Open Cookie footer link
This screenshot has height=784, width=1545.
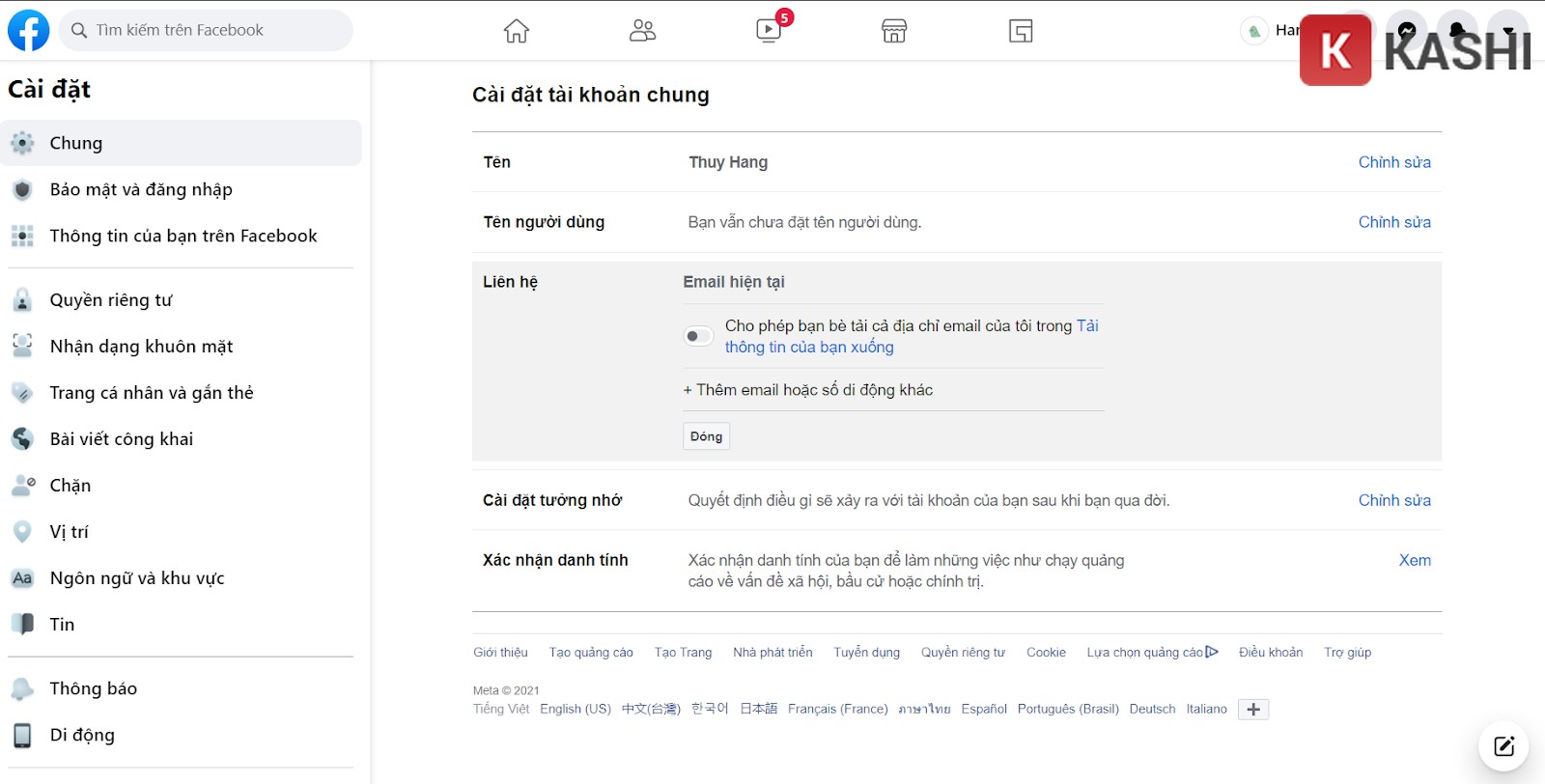coord(1046,653)
